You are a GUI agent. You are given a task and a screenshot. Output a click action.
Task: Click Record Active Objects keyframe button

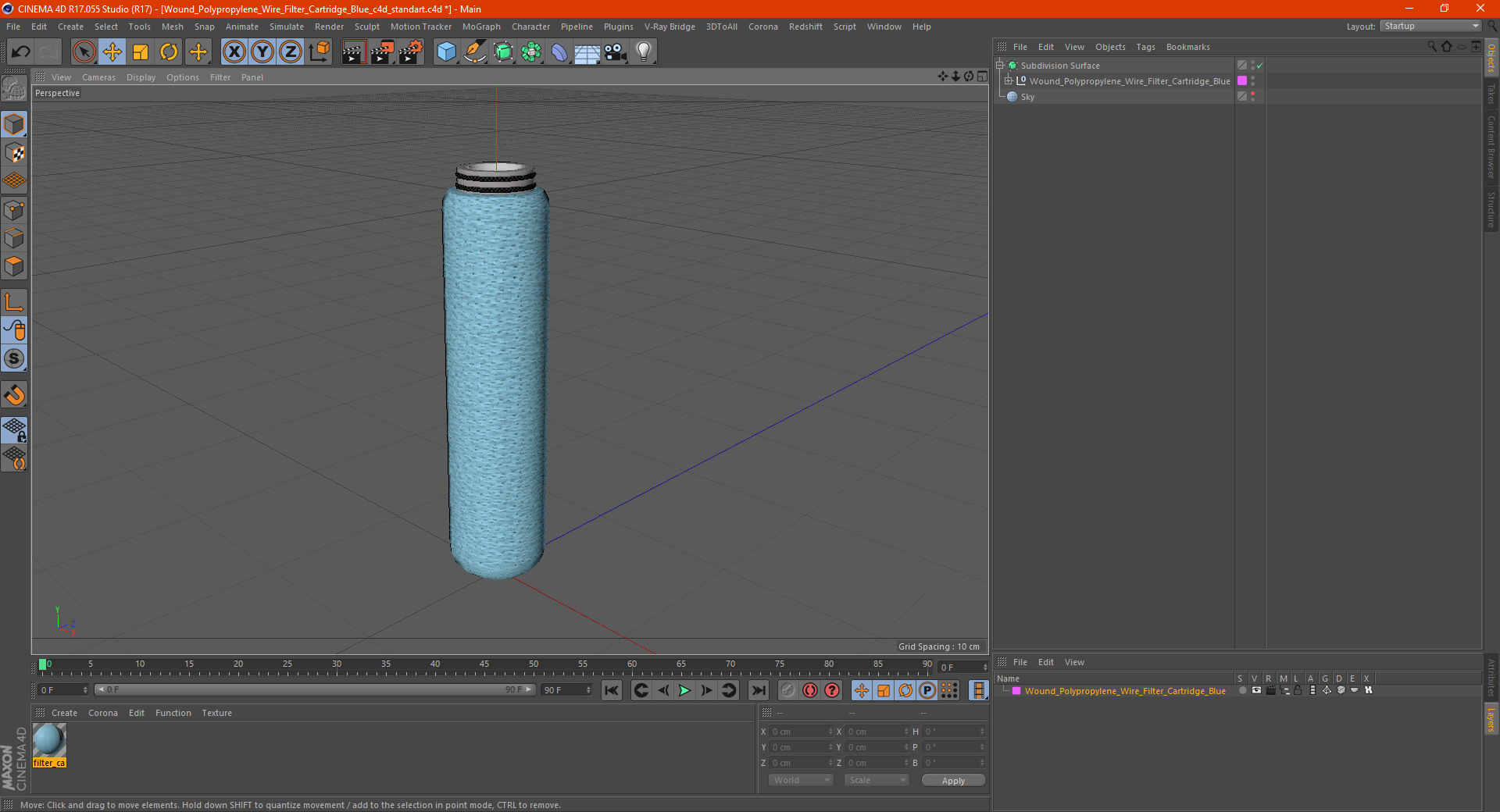(788, 690)
